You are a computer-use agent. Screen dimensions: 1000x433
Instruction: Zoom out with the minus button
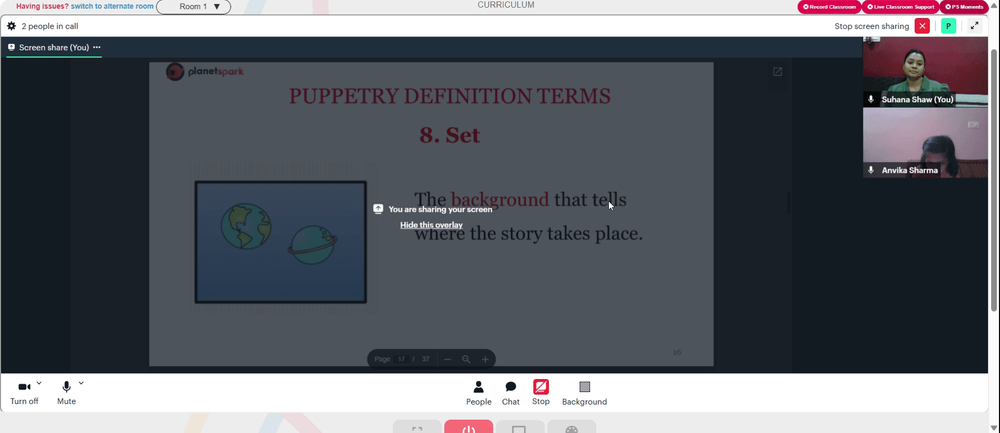click(x=448, y=360)
